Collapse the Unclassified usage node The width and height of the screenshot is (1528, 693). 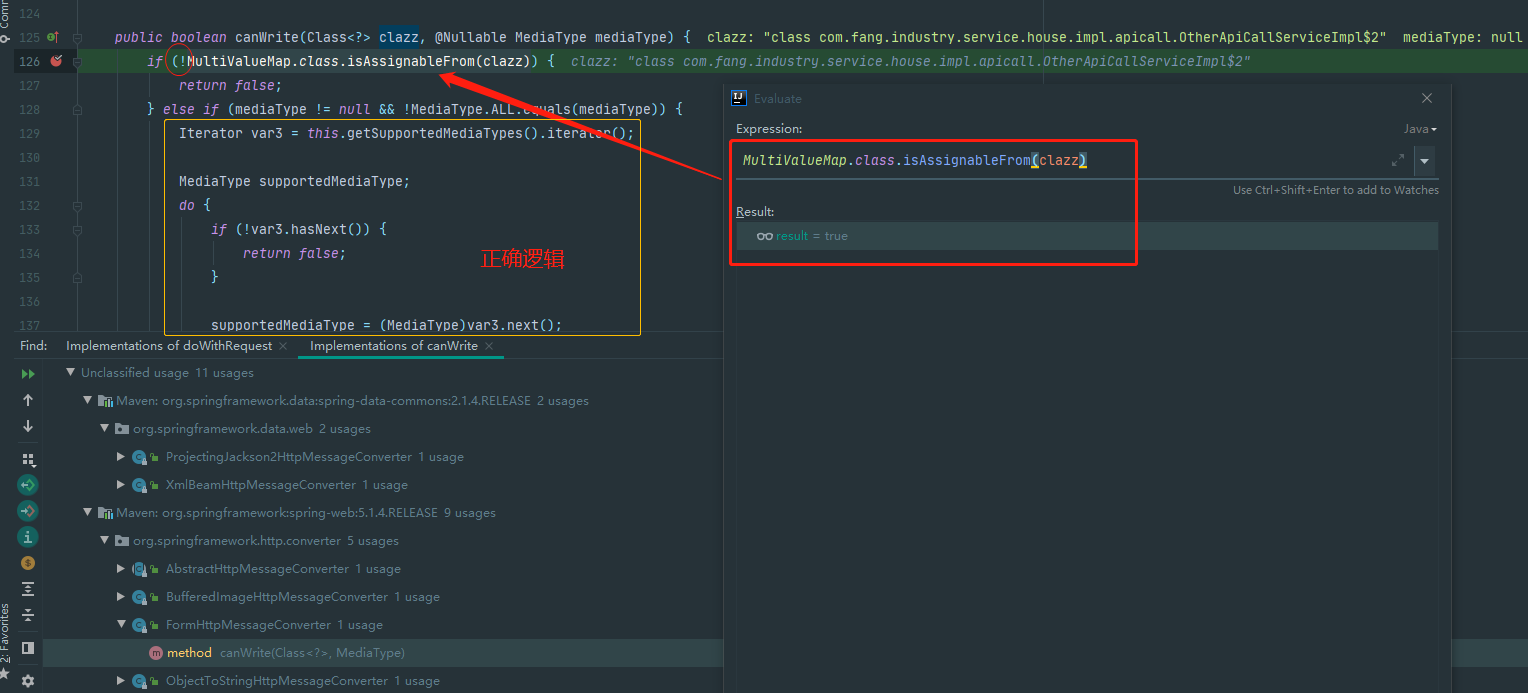pos(71,373)
